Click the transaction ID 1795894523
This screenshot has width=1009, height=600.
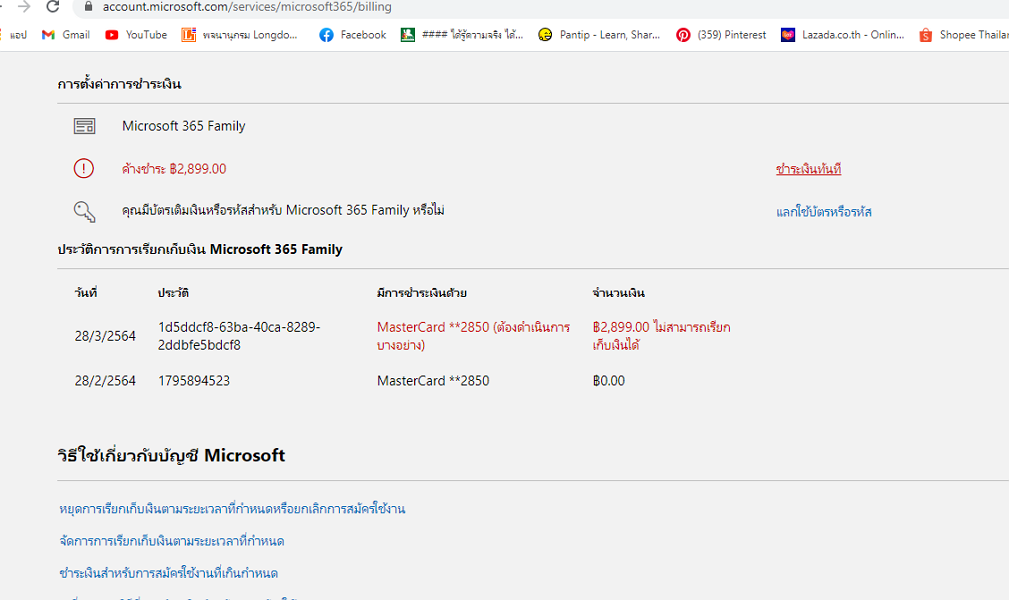[x=194, y=380]
